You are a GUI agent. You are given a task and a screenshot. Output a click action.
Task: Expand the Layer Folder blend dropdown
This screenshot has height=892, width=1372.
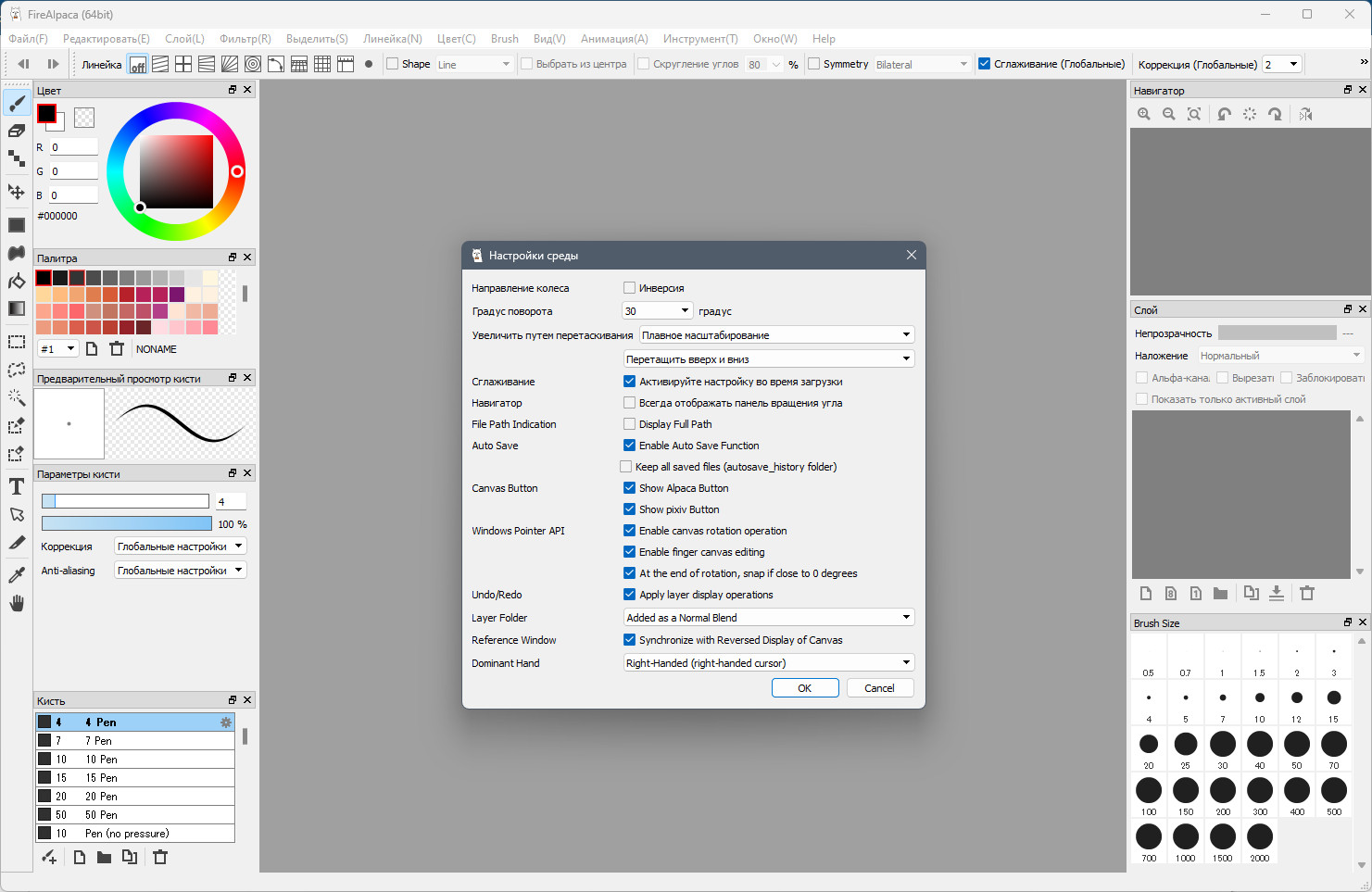tap(769, 618)
